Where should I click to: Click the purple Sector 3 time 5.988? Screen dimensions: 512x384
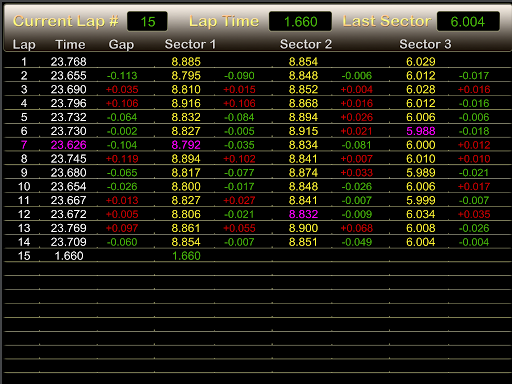tap(421, 131)
